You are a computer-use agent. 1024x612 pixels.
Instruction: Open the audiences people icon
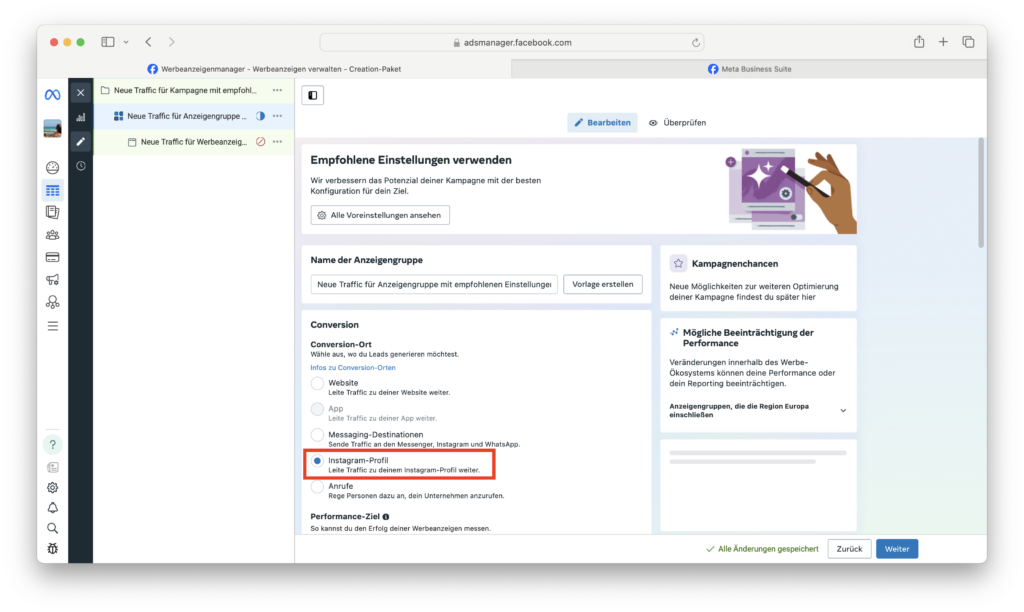(x=52, y=235)
